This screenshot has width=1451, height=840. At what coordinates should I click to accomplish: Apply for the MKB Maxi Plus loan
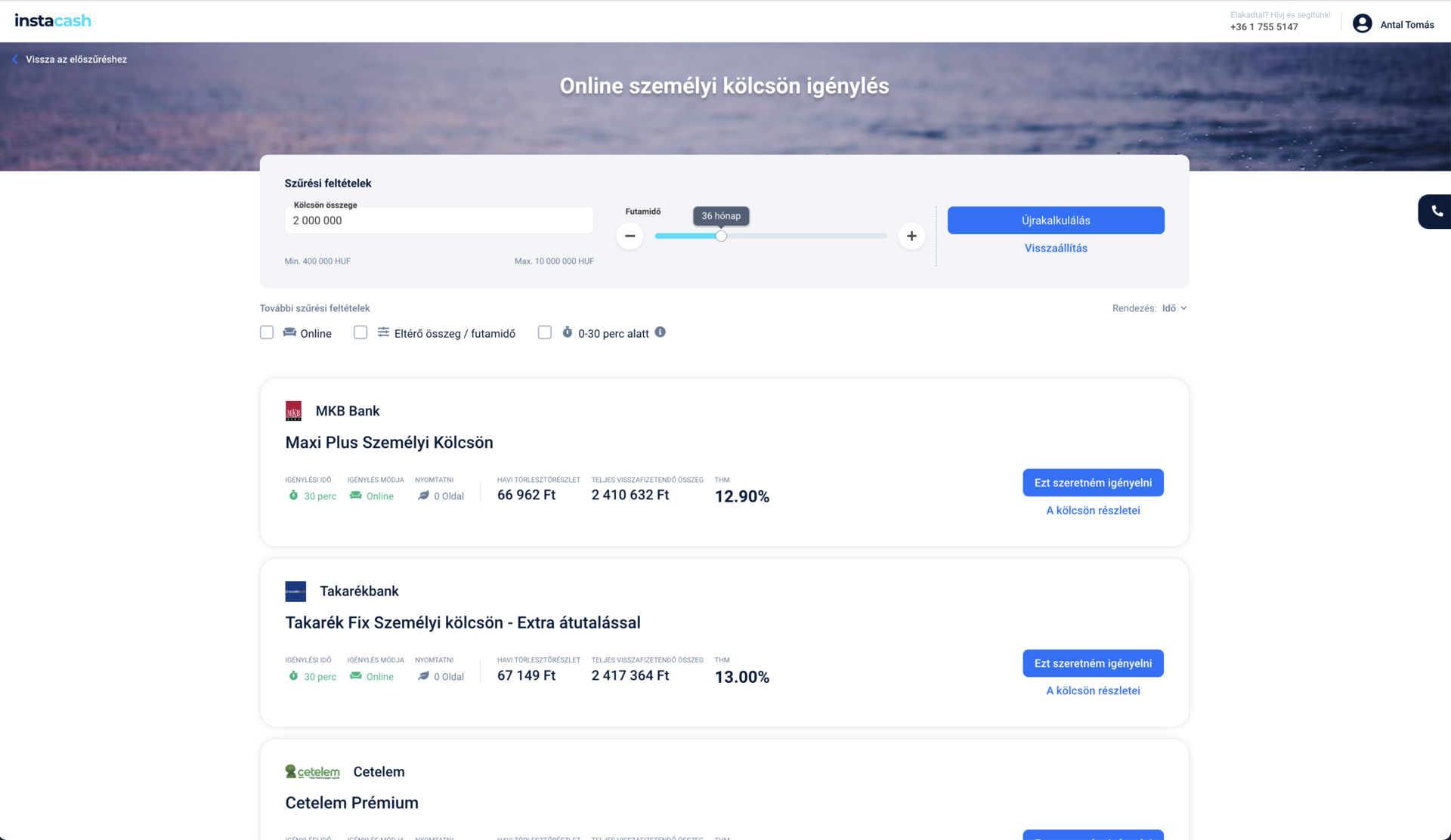point(1093,483)
